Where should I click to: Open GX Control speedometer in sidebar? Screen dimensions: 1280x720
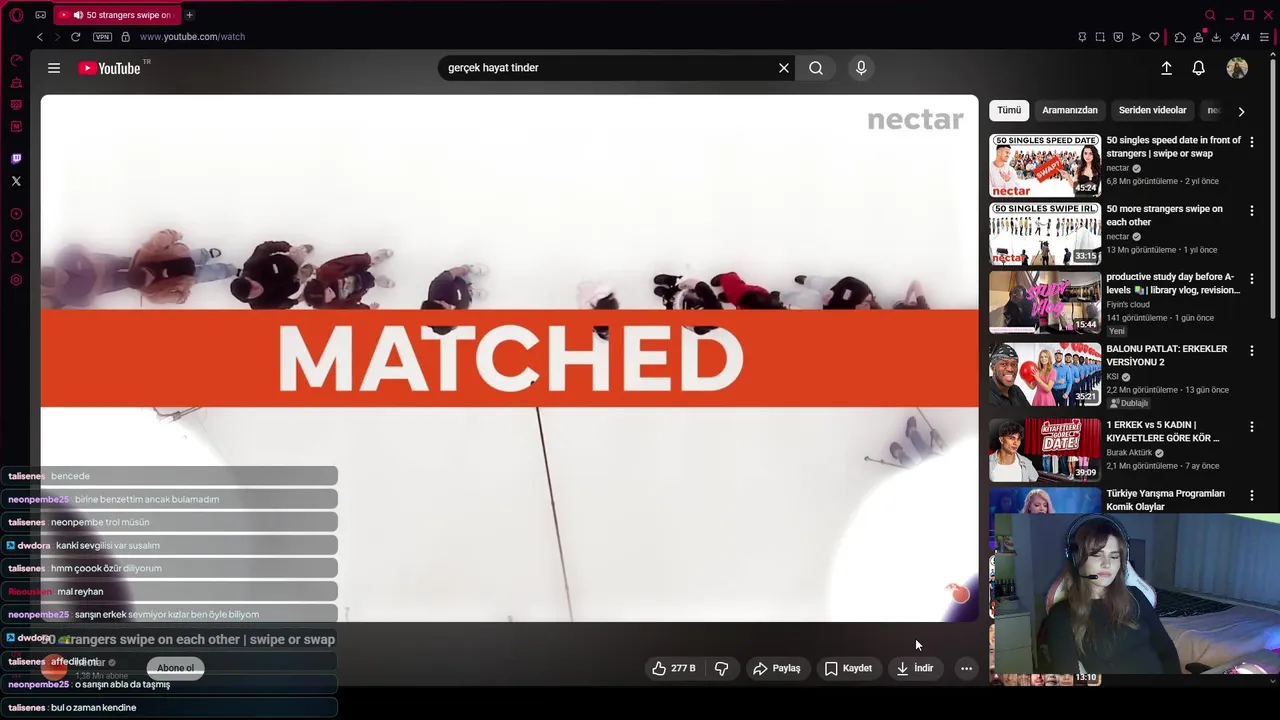coord(16,61)
